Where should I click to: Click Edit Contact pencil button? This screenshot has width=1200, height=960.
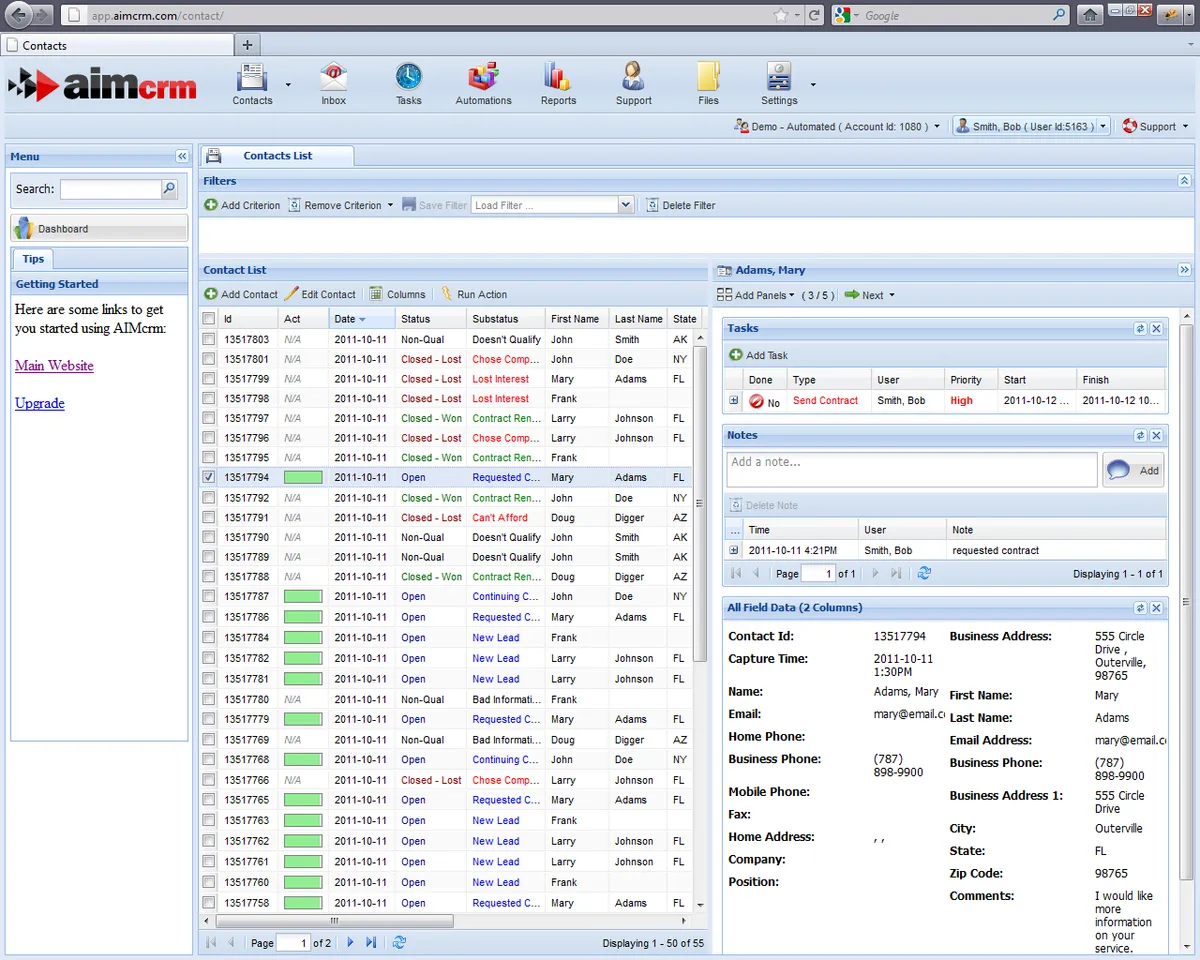[320, 294]
